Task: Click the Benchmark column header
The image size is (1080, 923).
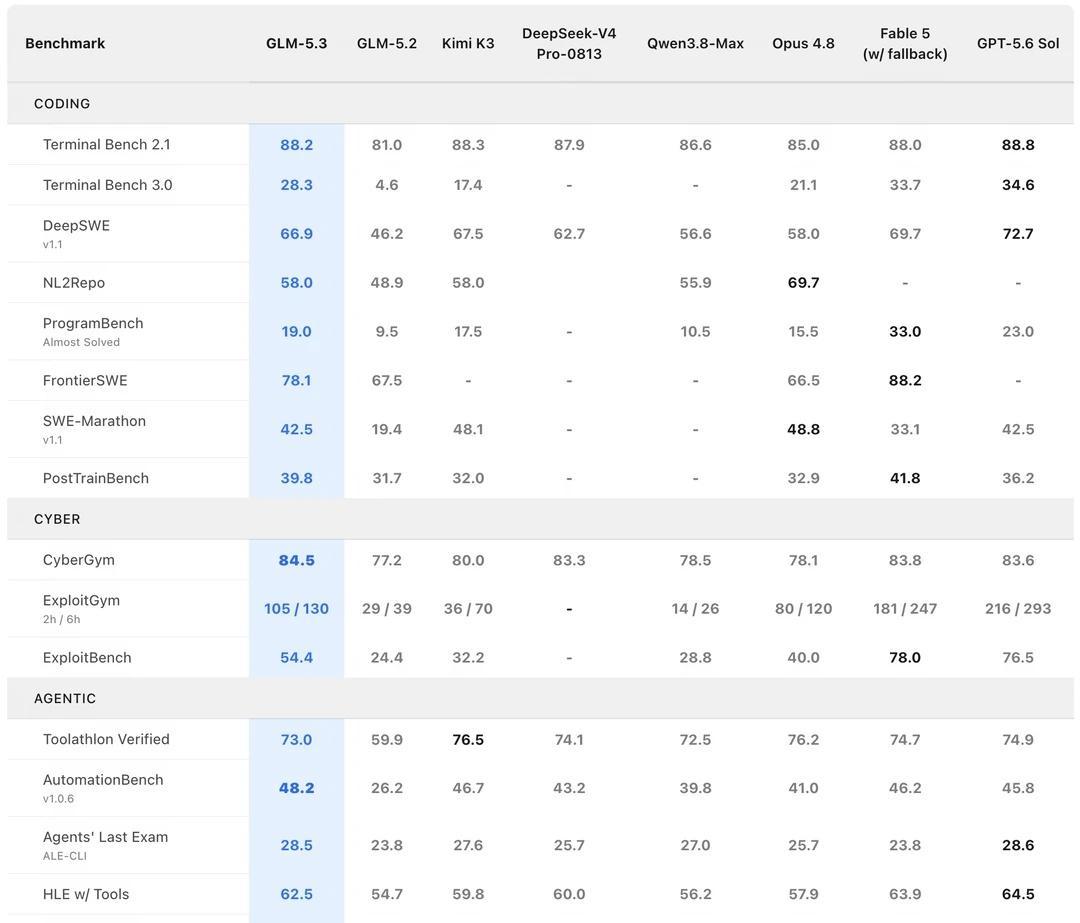Action: click(x=65, y=43)
